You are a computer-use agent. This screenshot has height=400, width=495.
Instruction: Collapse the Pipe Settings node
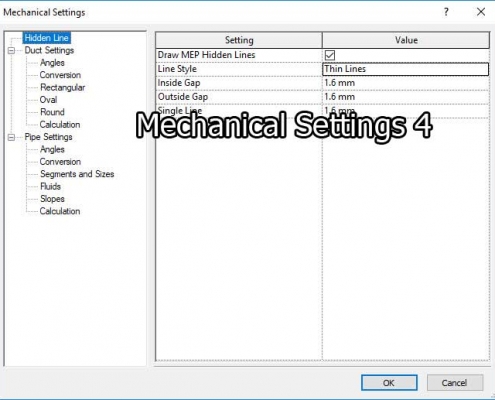[11, 137]
